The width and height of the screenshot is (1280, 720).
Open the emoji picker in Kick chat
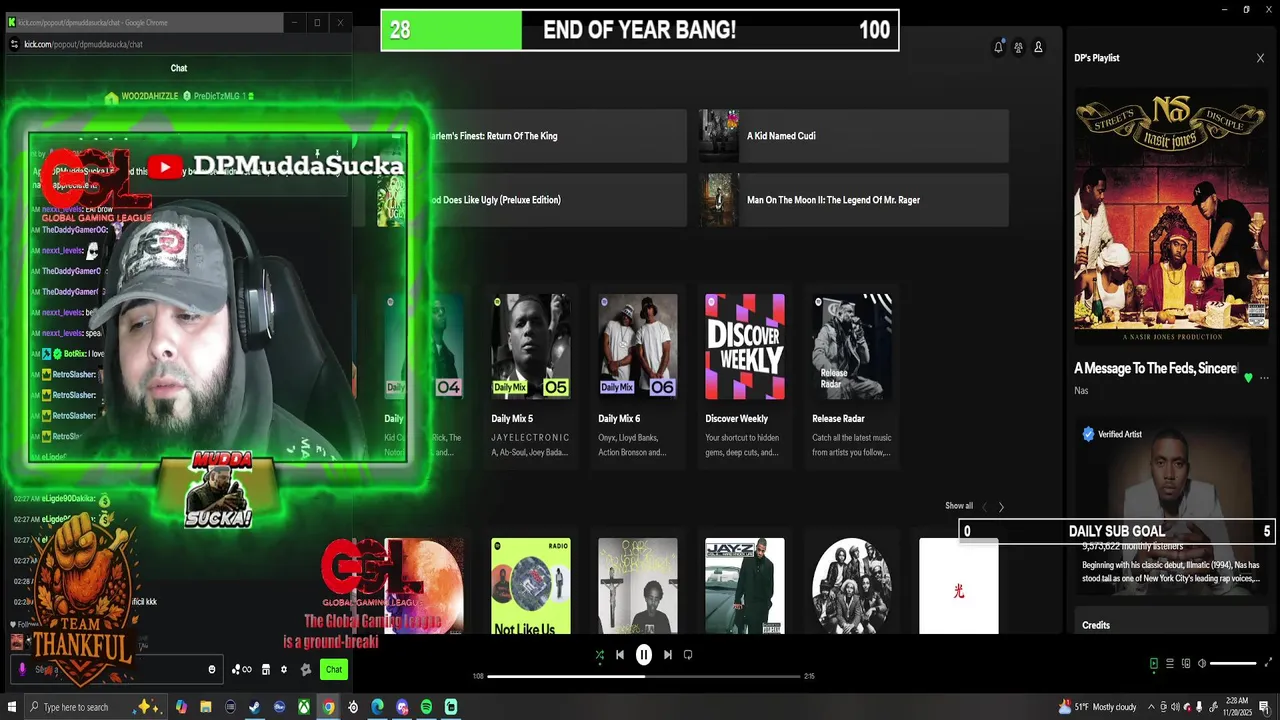(212, 670)
